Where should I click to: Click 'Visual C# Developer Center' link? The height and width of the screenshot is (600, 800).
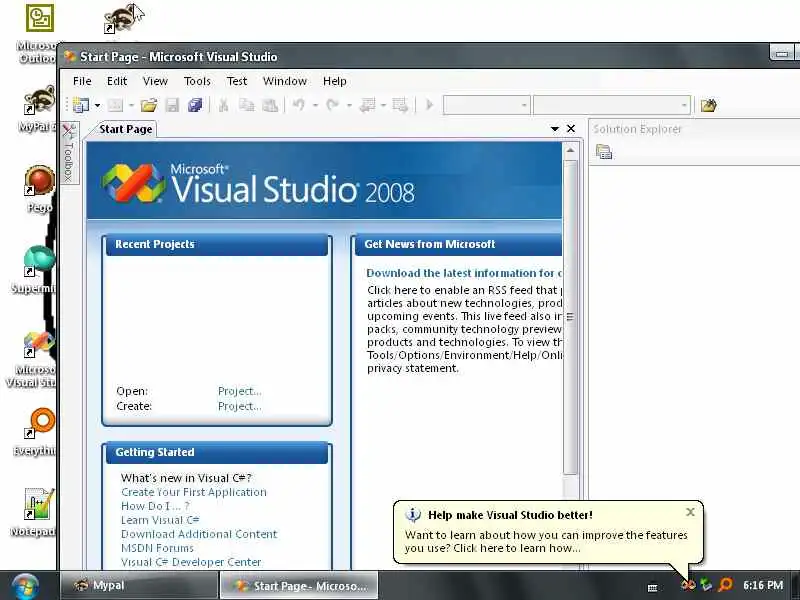191,562
